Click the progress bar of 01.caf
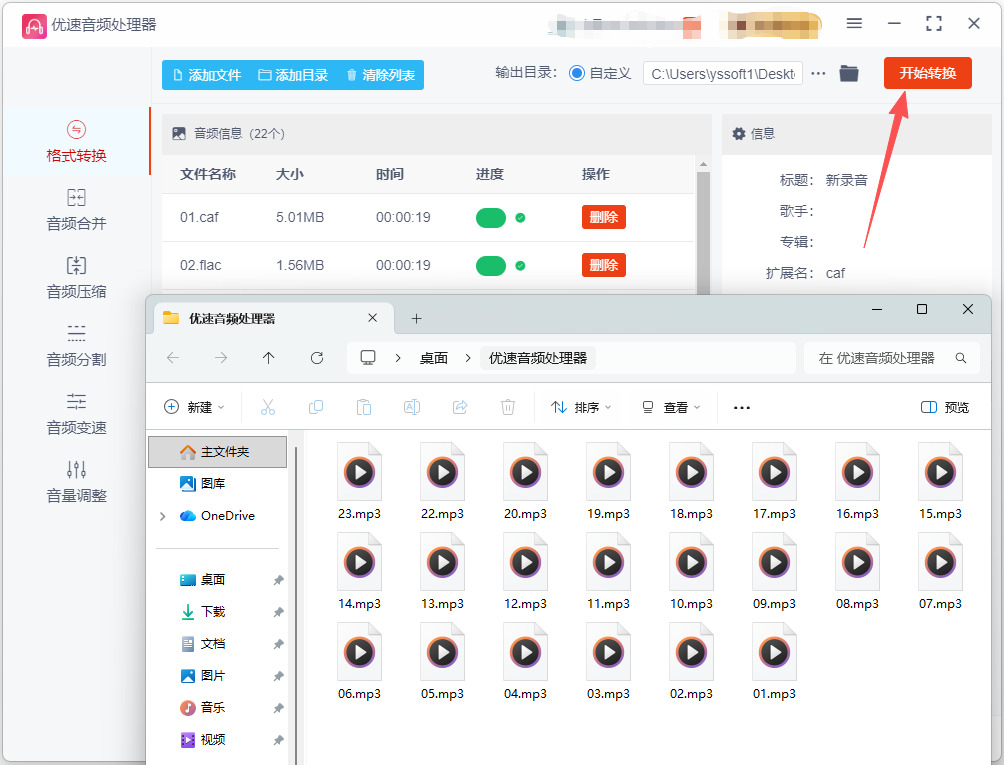1004x765 pixels. (490, 218)
